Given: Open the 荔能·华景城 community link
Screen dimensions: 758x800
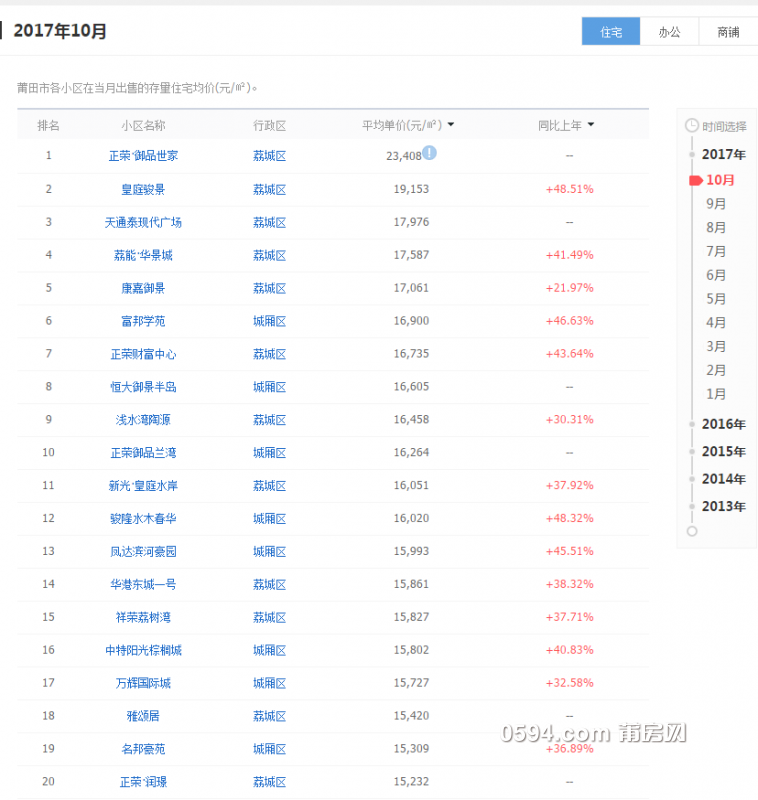Looking at the screenshot, I should point(143,255).
